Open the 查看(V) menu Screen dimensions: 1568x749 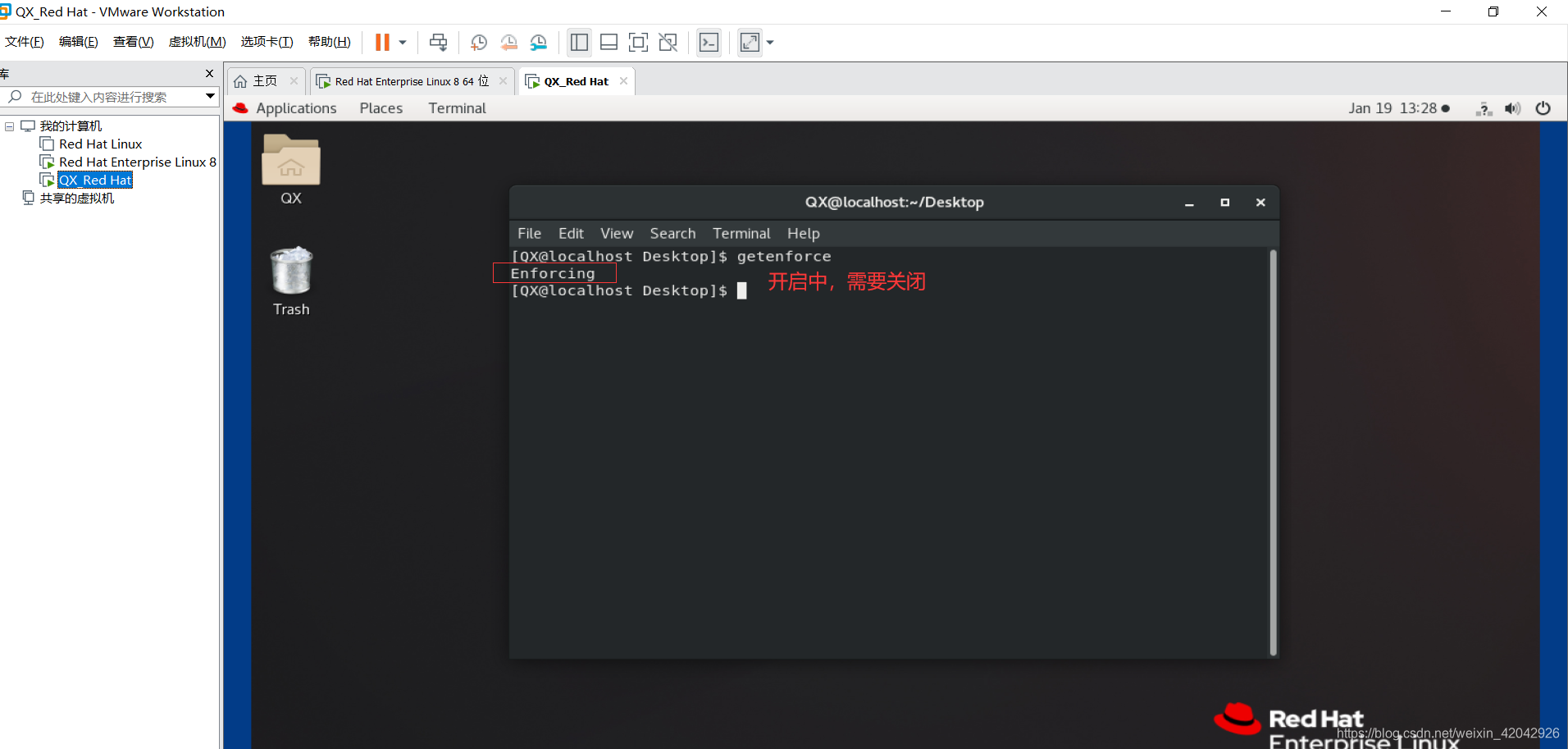[x=133, y=42]
